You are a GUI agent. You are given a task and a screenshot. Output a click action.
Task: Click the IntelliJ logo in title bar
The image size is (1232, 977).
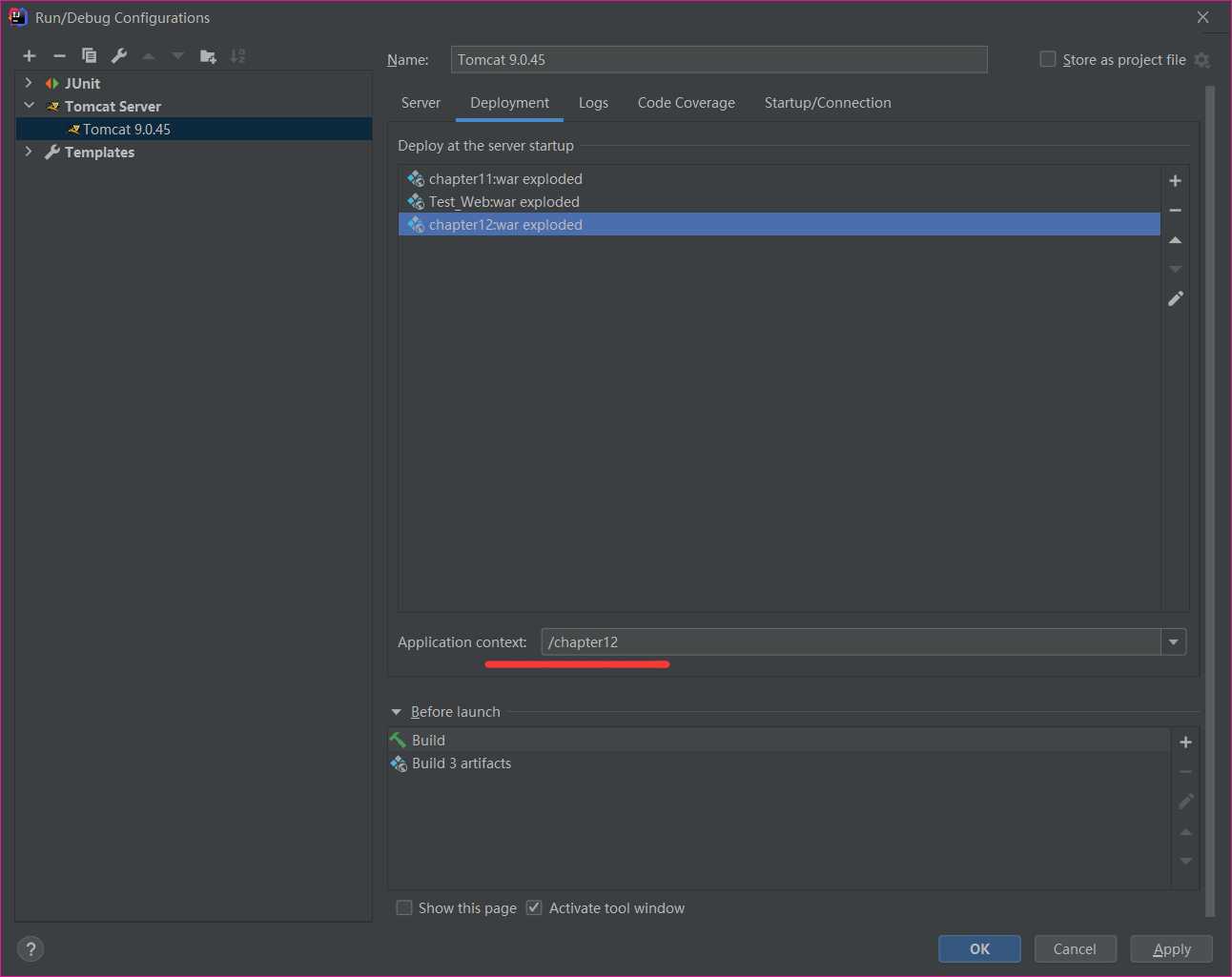(x=18, y=17)
